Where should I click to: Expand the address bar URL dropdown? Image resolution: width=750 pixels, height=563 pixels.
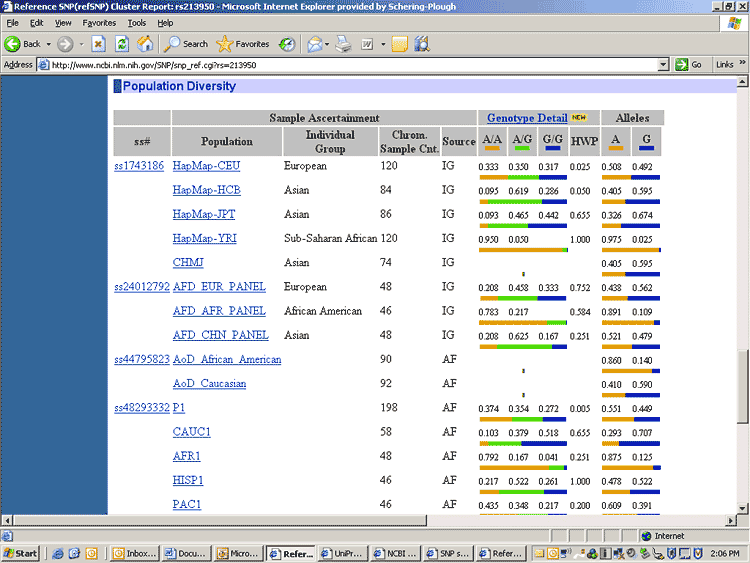click(663, 65)
